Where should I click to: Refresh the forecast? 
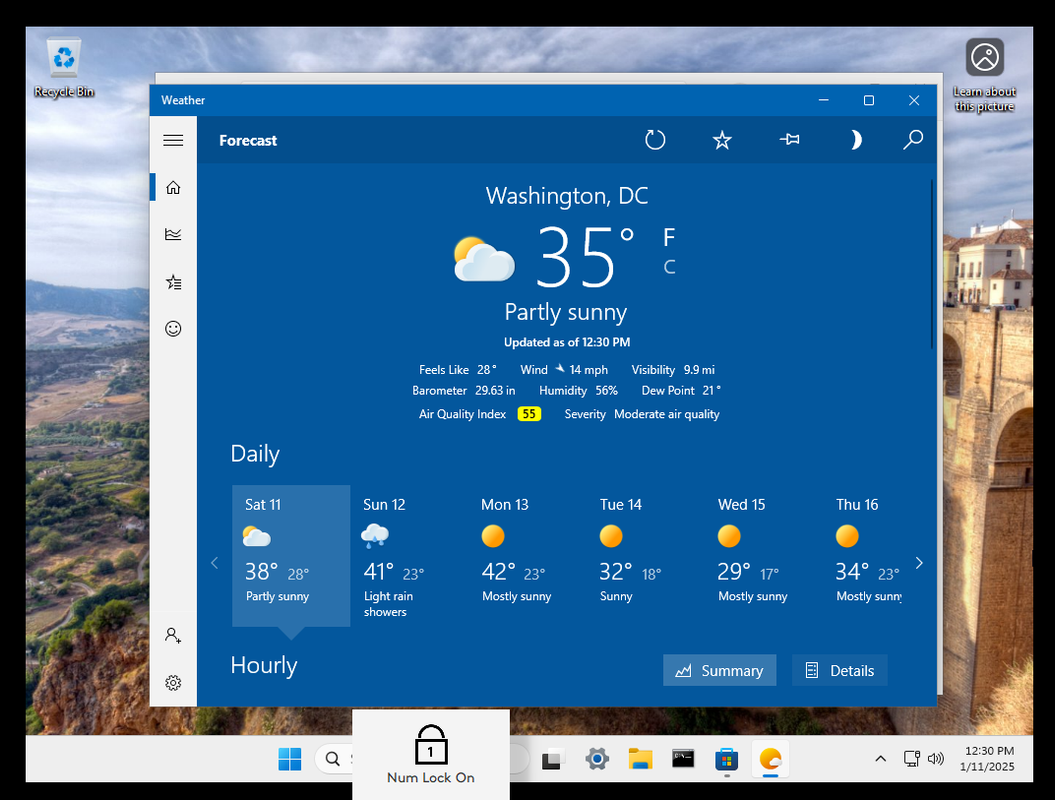coord(655,140)
